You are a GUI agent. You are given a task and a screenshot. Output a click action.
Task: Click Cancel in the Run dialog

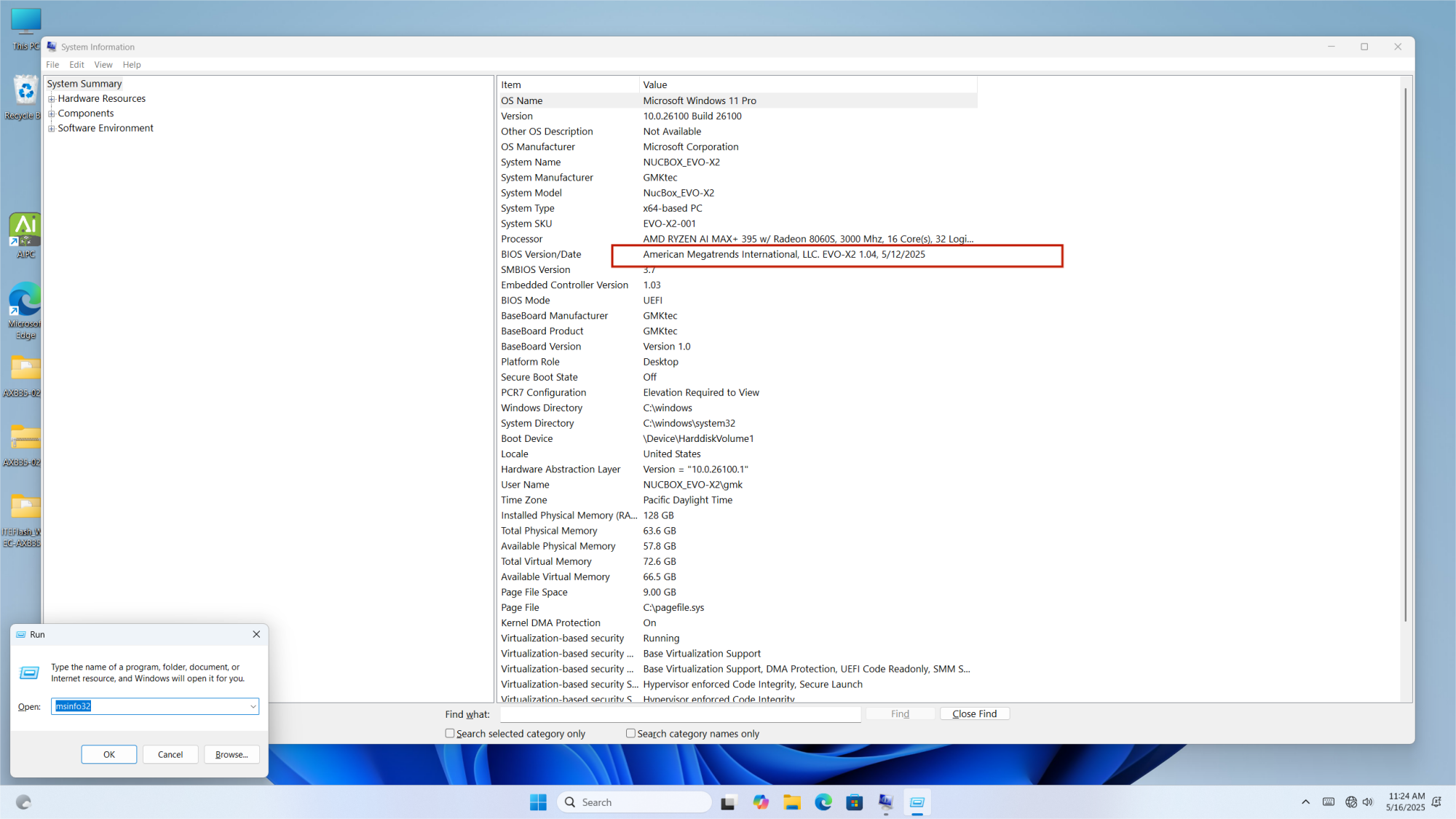170,754
